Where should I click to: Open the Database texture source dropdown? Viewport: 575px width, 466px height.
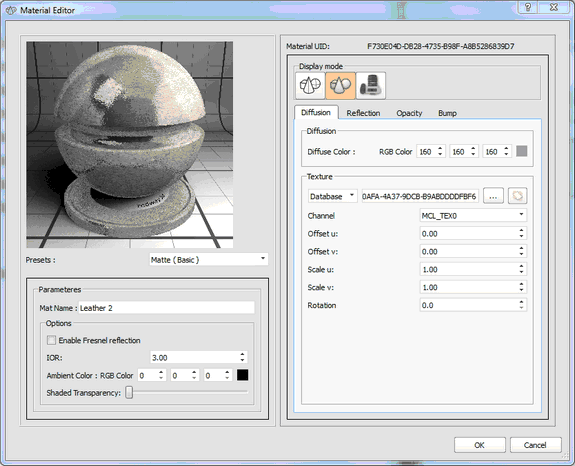click(x=333, y=196)
